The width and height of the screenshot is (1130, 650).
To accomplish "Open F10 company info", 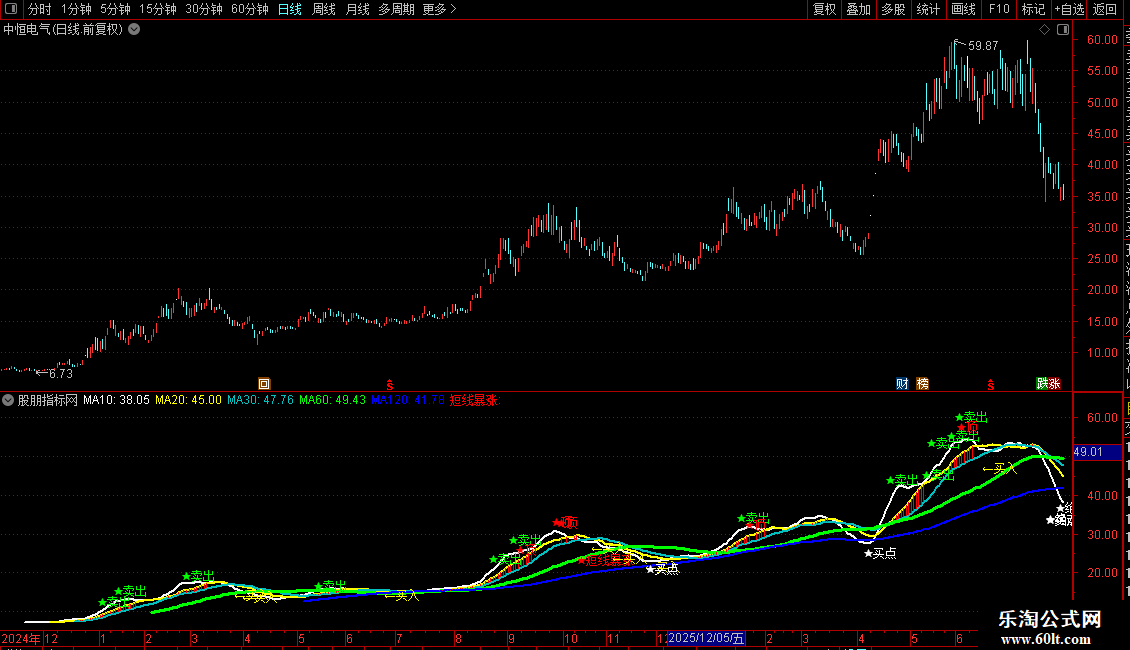I will (999, 9).
